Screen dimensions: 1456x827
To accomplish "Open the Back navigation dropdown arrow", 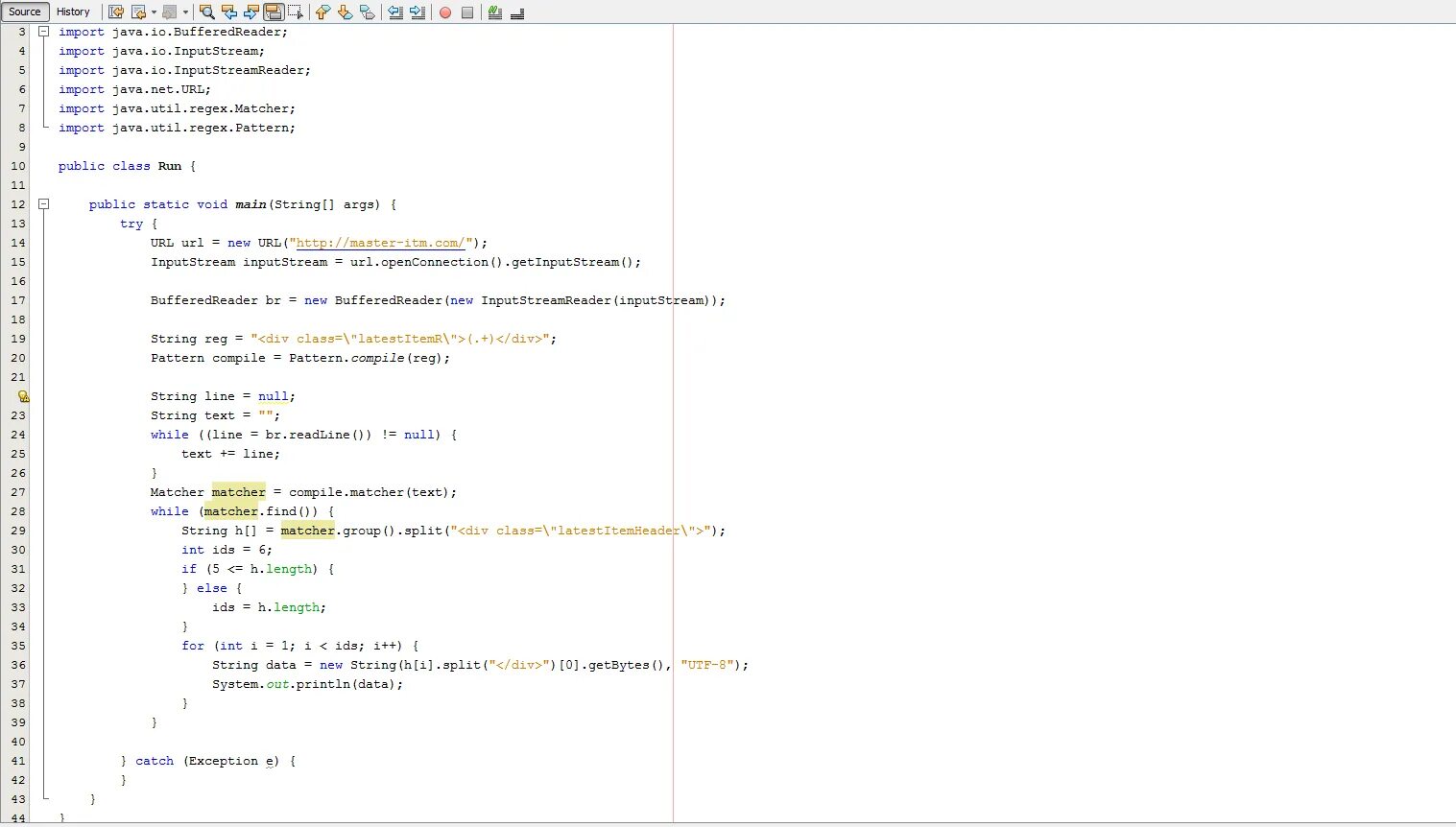I will click(154, 12).
